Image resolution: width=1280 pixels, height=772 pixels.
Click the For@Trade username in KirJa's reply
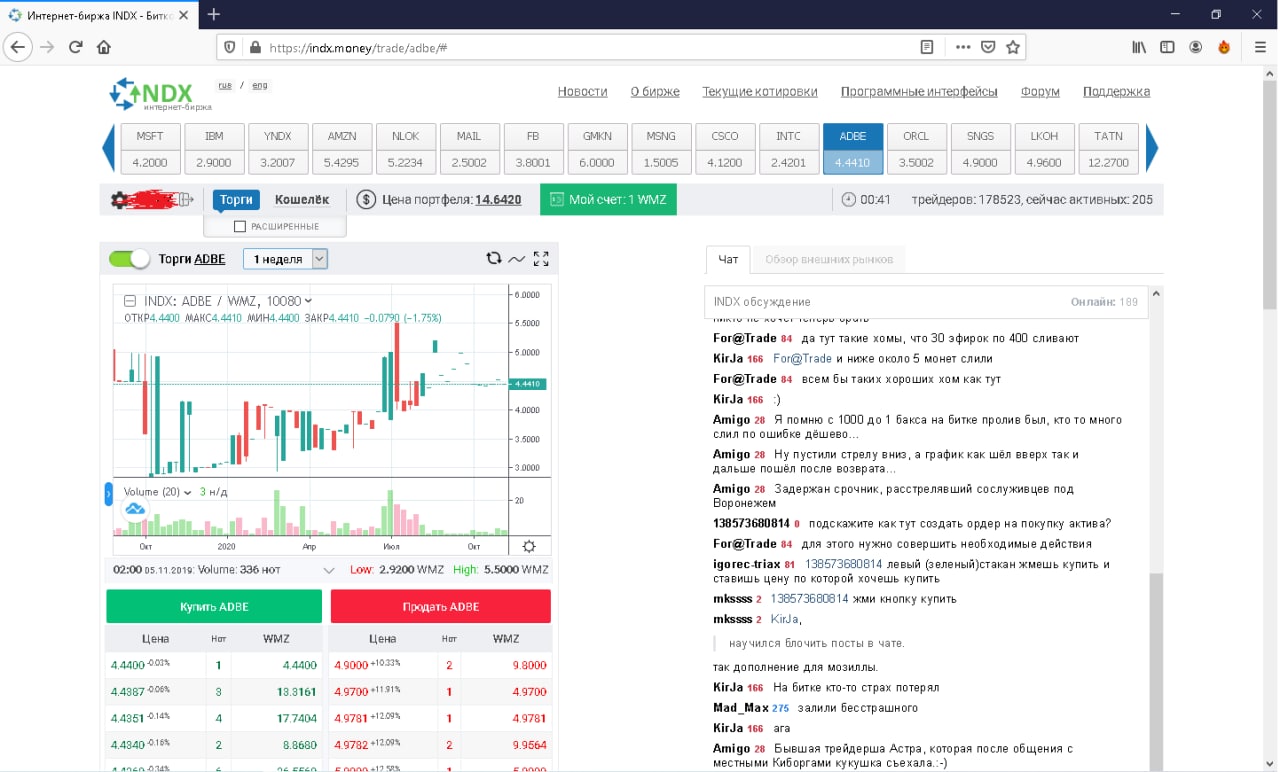click(802, 359)
